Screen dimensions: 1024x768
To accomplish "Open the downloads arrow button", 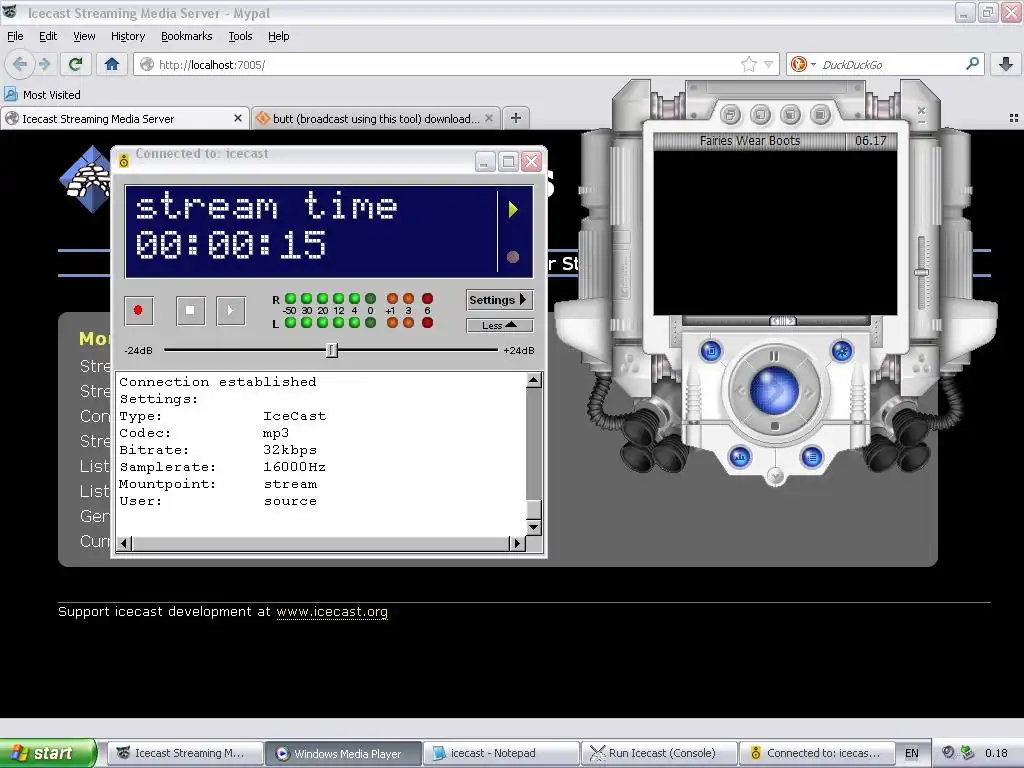I will click(x=1006, y=64).
